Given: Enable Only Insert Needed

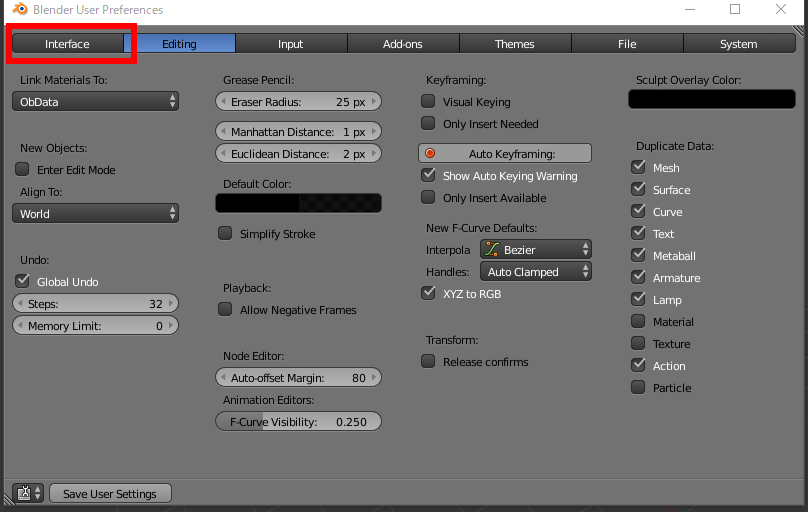Looking at the screenshot, I should coord(428,124).
